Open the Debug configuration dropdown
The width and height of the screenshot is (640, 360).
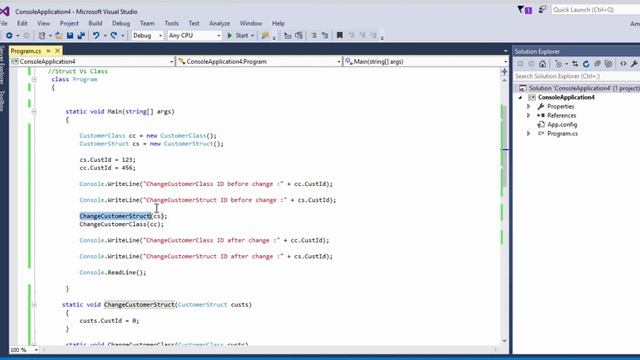[160, 36]
